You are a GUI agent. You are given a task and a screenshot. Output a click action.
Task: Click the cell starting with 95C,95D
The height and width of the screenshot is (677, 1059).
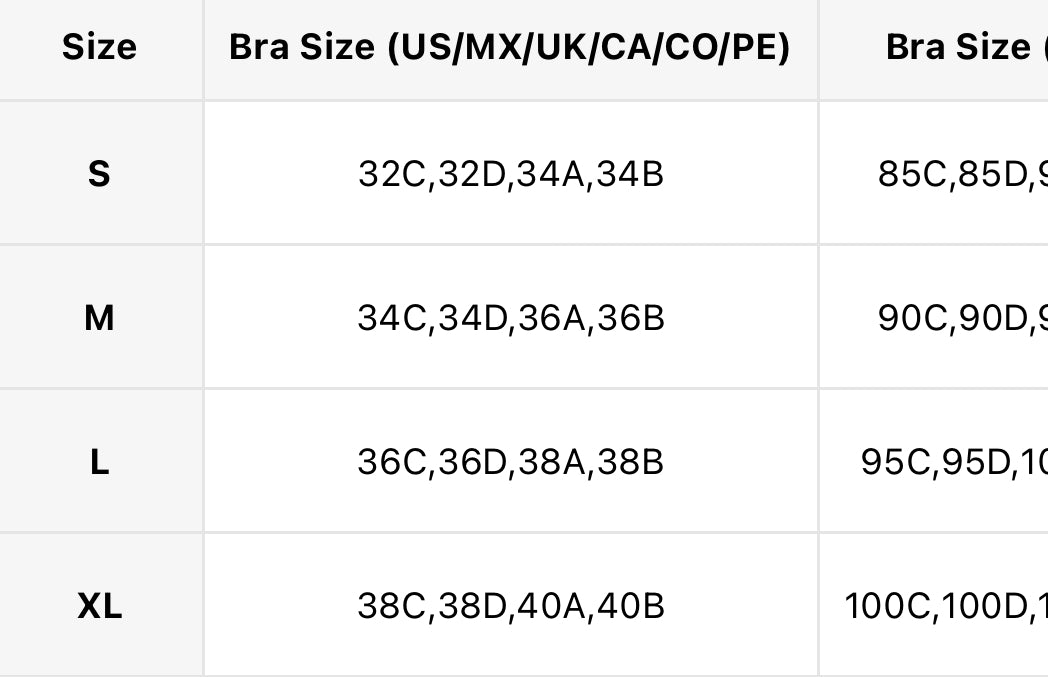pos(939,462)
